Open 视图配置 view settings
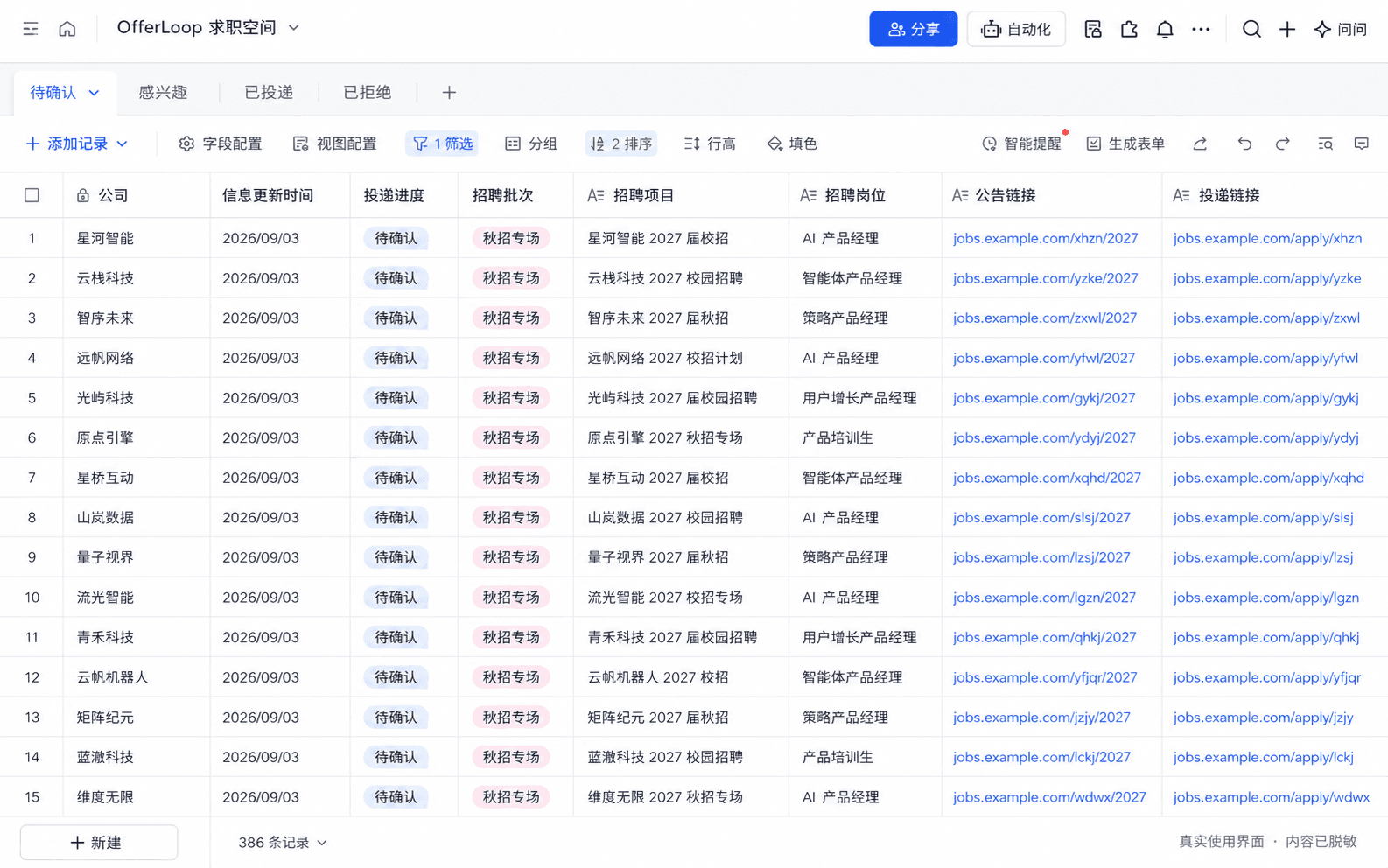This screenshot has width=1388, height=868. click(x=335, y=143)
